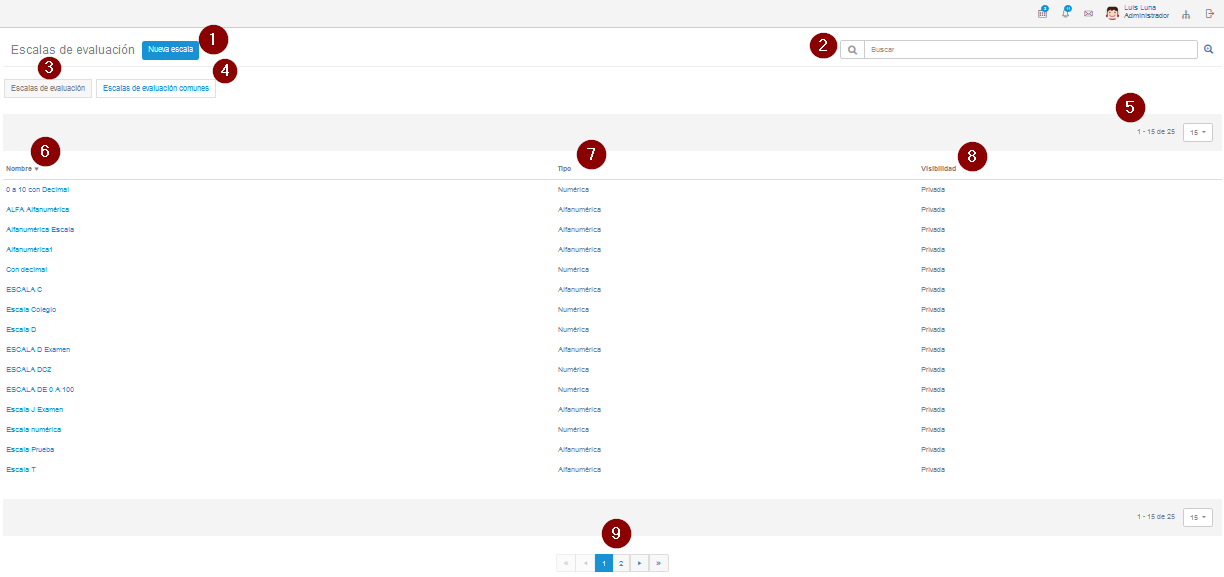The image size is (1224, 577).
Task: Sort by the Tipo column header
Action: 564,169
